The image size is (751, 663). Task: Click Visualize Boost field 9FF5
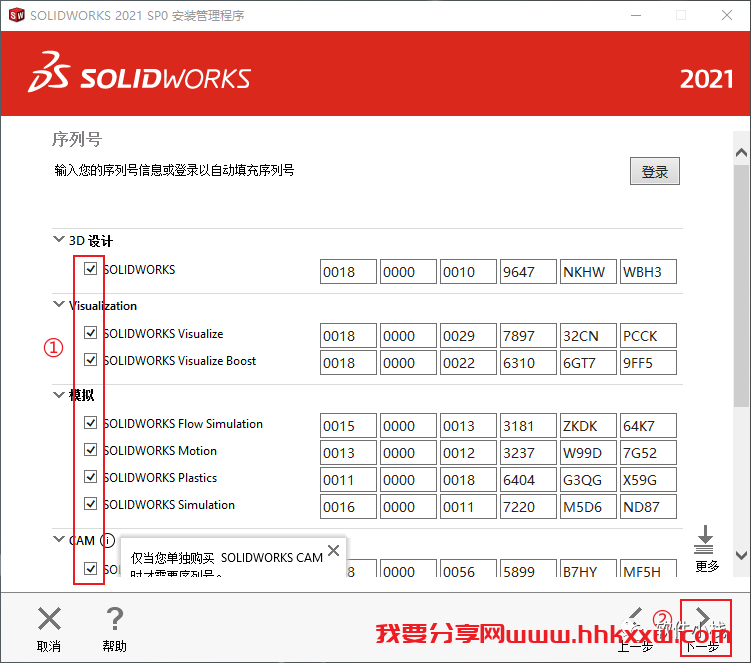tap(648, 363)
